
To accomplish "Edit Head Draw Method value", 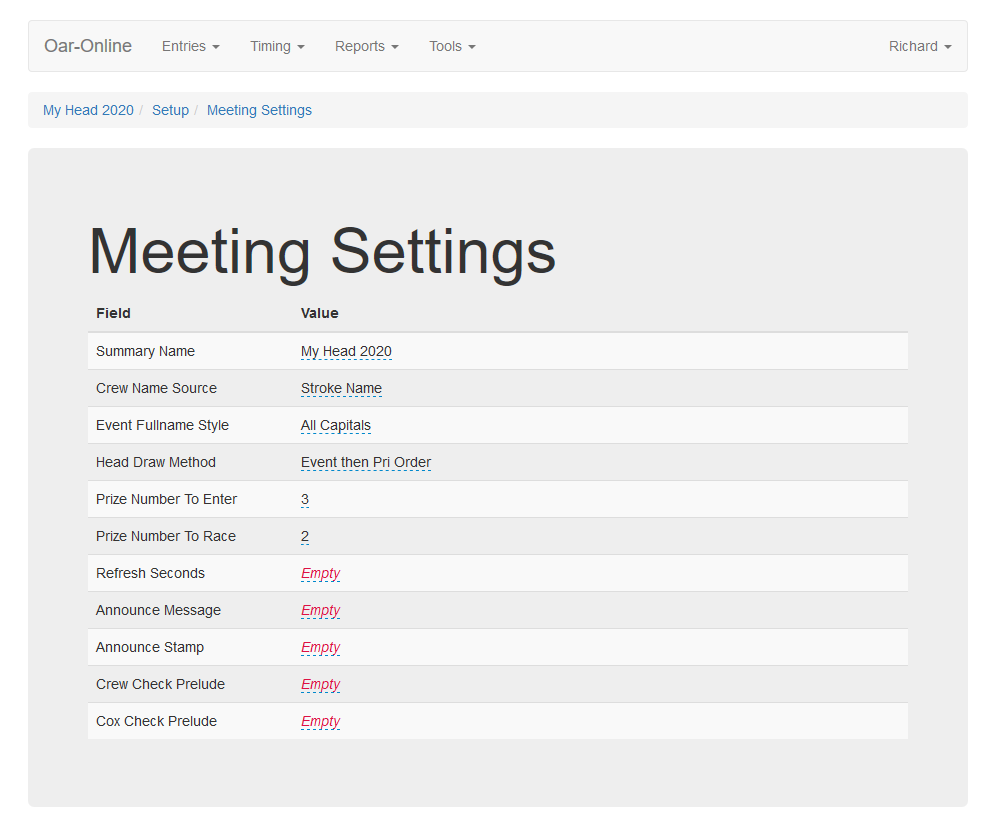I will (365, 462).
